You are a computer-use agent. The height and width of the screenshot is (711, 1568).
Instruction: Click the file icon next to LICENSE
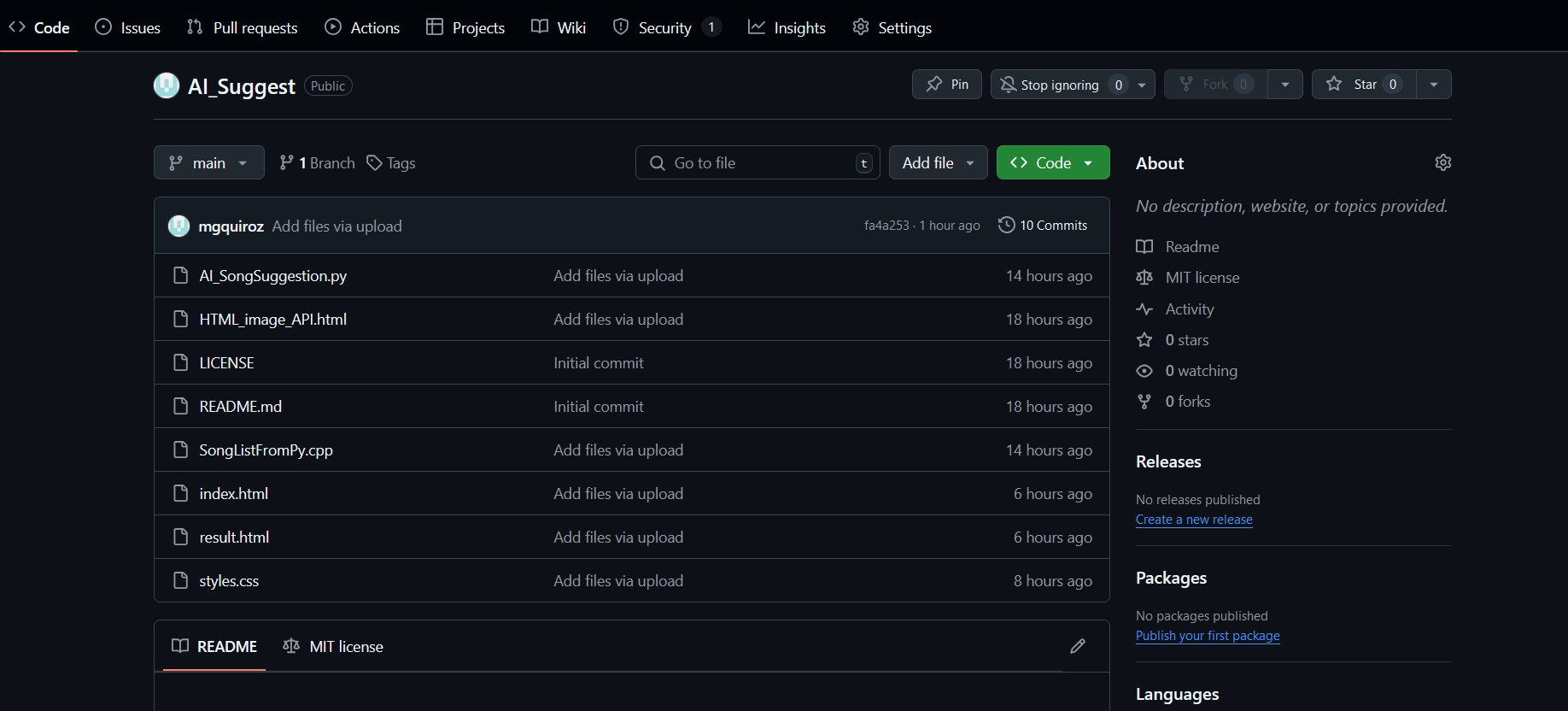180,363
